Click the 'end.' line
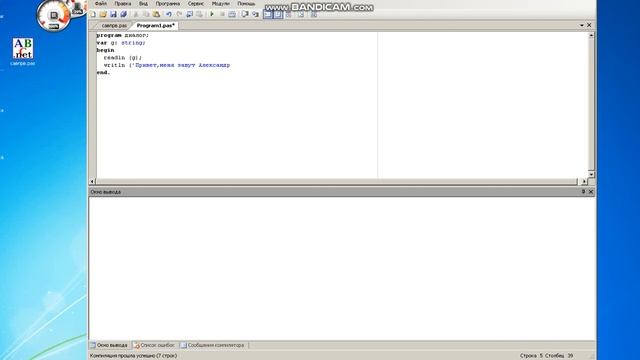The height and width of the screenshot is (360, 640). click(103, 72)
